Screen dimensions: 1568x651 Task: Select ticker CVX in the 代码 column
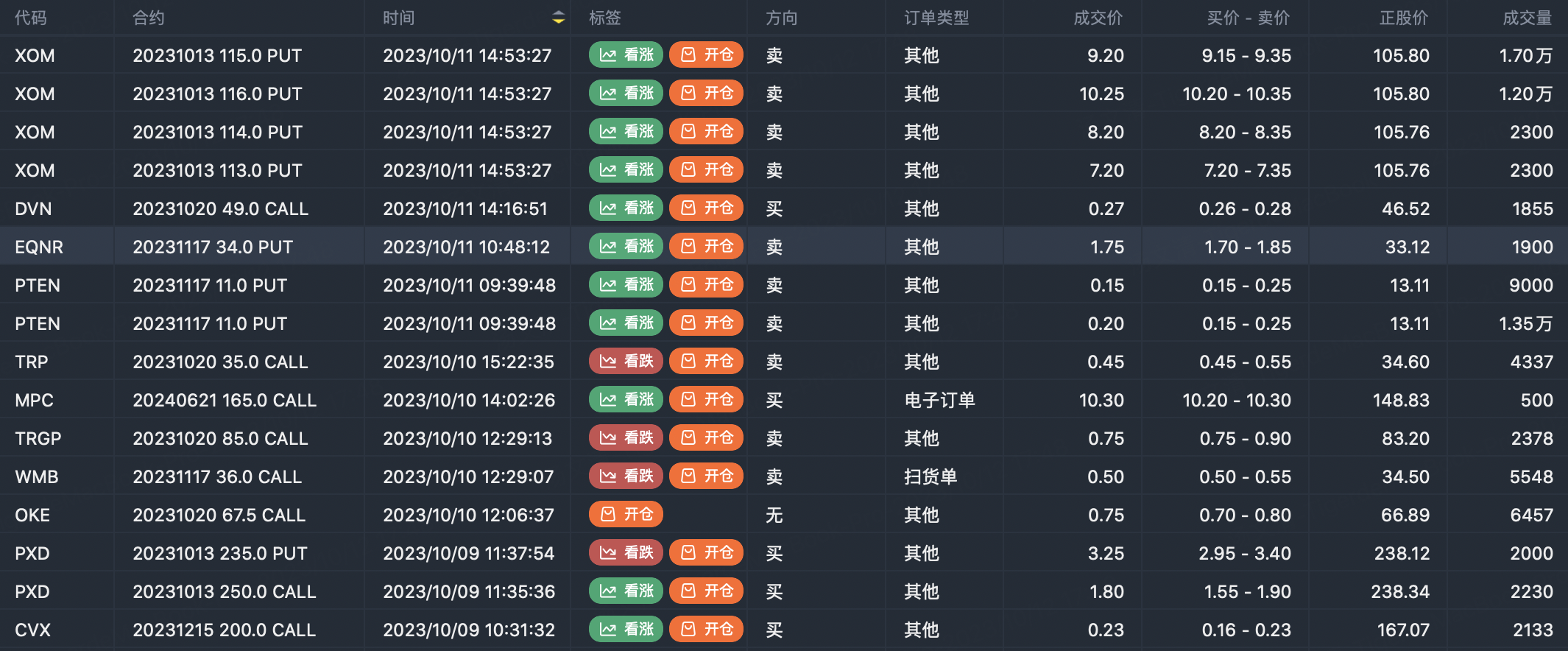coord(33,630)
